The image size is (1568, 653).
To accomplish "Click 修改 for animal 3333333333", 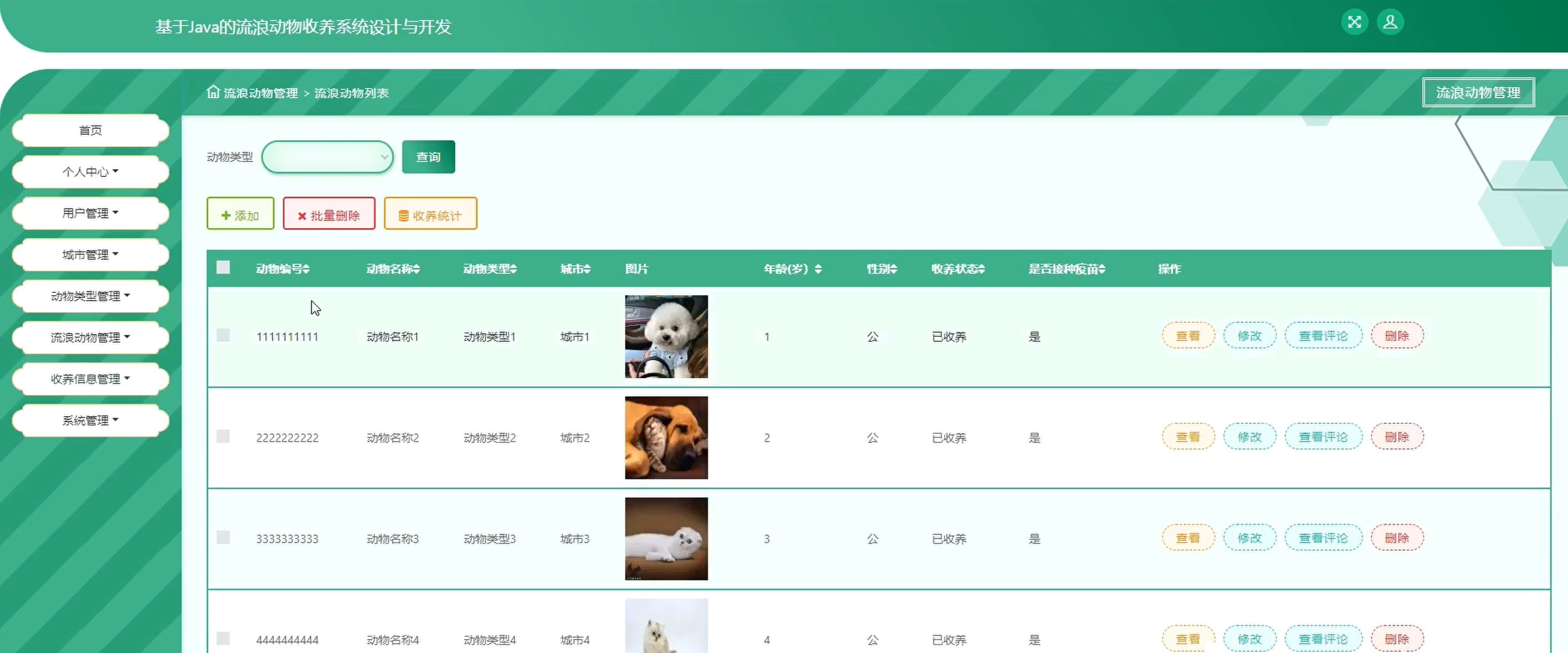I will click(x=1250, y=538).
